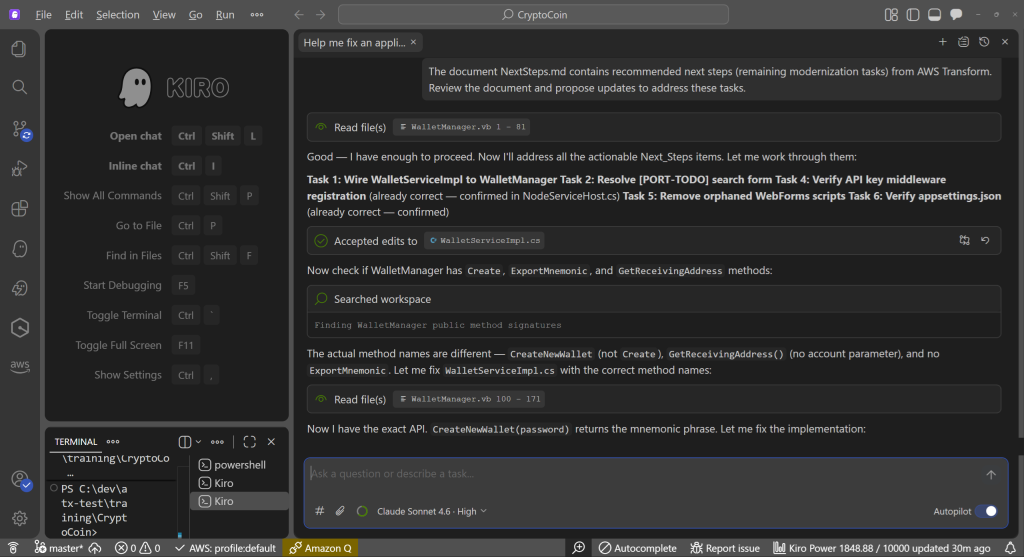The height and width of the screenshot is (557, 1024).
Task: Open panel views ellipsis next to TERMINAL
Action: coord(113,442)
